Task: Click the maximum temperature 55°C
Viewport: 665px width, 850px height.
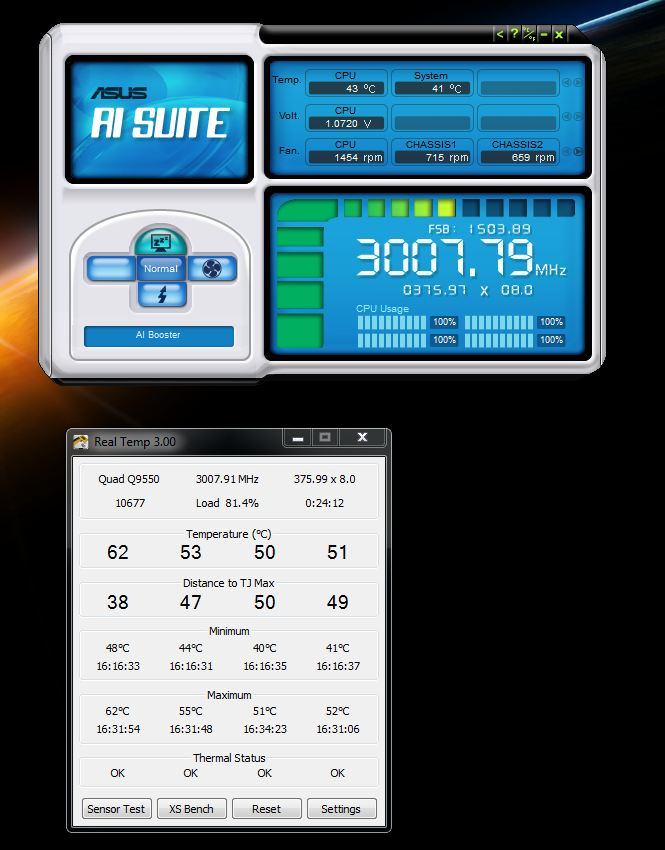Action: coord(191,711)
